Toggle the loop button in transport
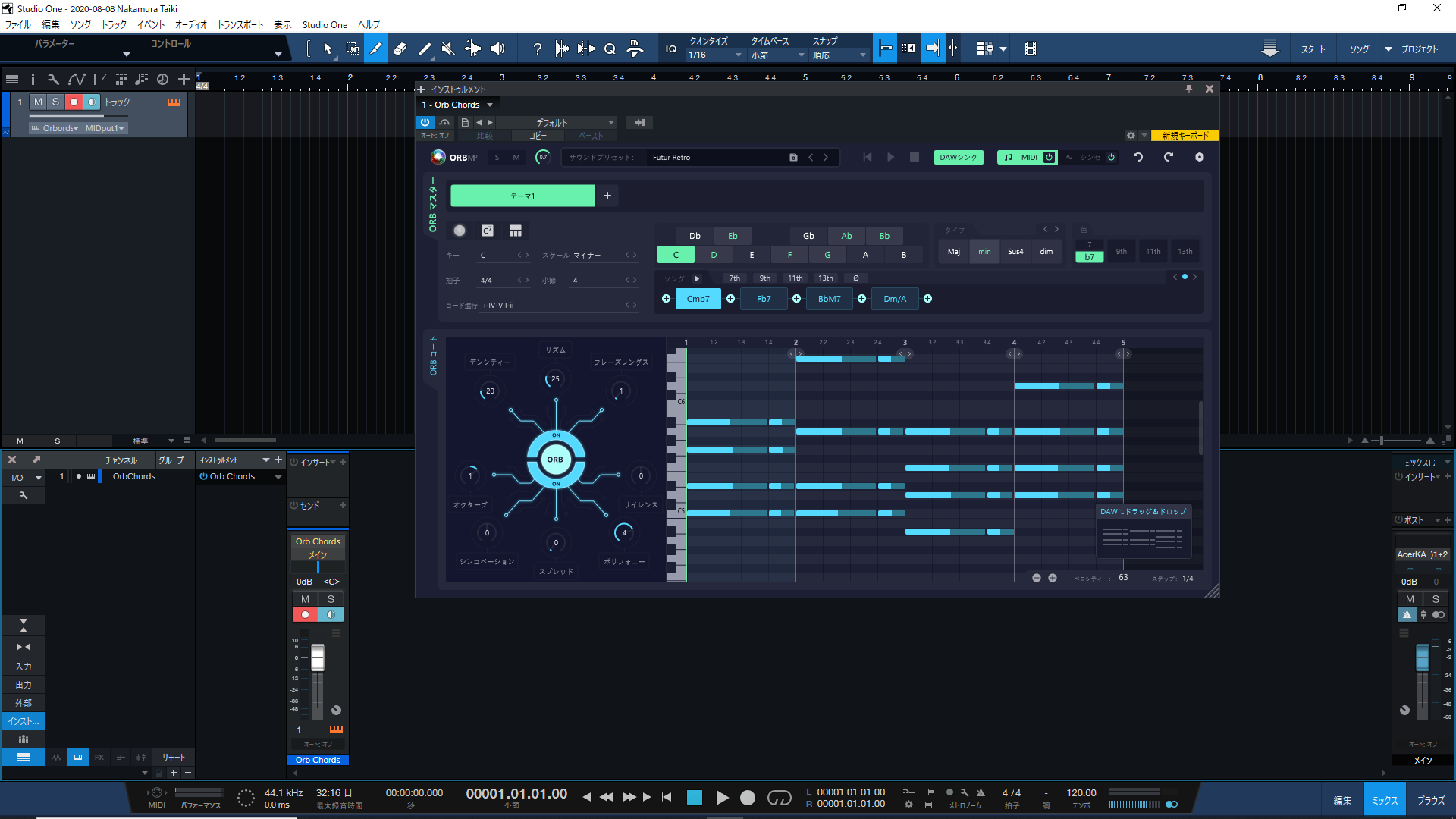The width and height of the screenshot is (1456, 819). pos(780,797)
